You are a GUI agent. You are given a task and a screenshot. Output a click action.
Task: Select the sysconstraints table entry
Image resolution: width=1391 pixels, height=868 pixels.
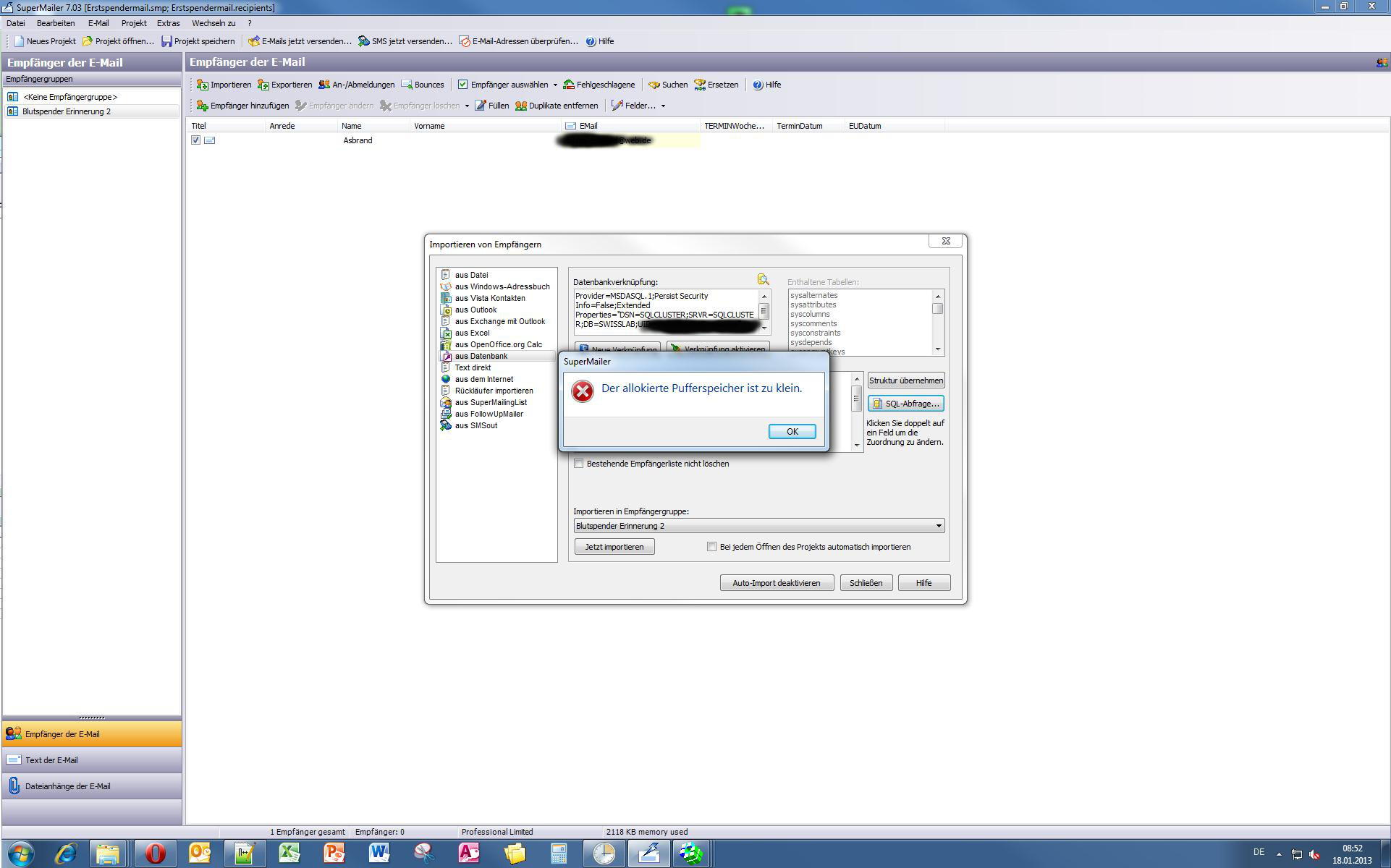815,333
